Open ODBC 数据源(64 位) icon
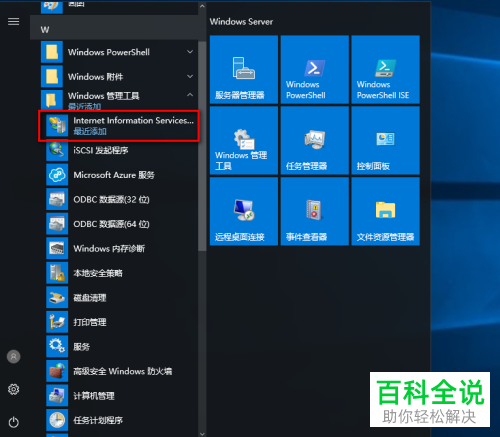 point(57,224)
